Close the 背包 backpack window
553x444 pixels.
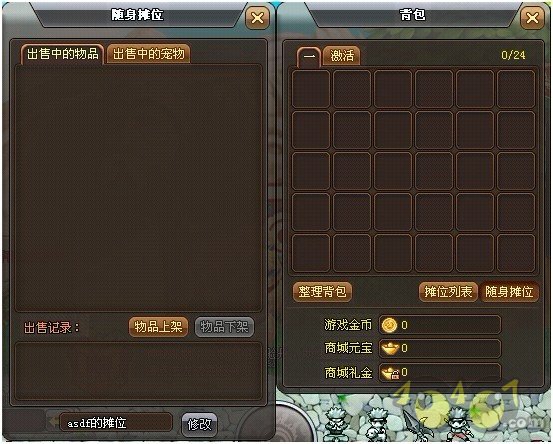pos(532,18)
